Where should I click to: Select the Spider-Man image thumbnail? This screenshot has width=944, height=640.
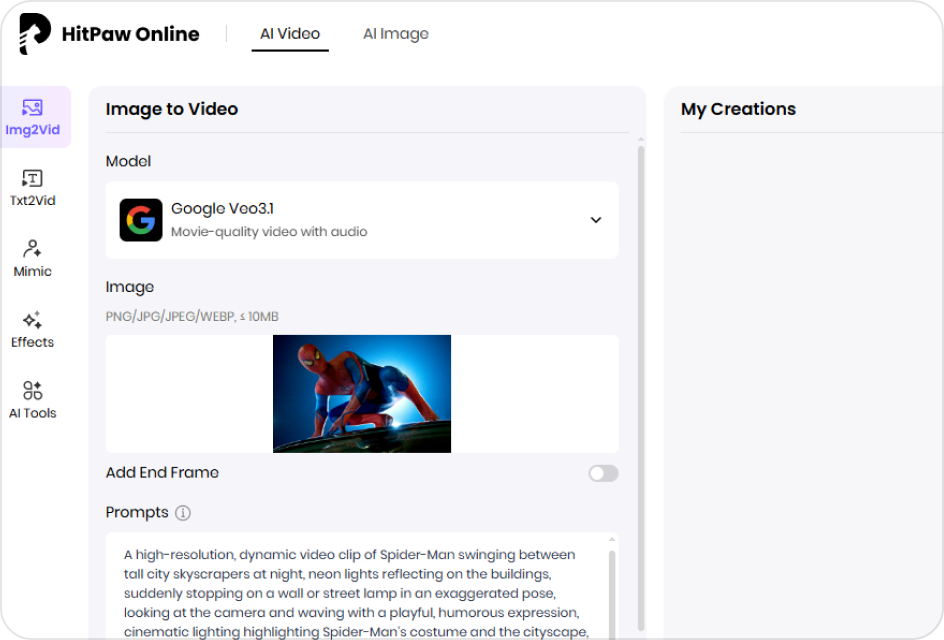tap(362, 393)
